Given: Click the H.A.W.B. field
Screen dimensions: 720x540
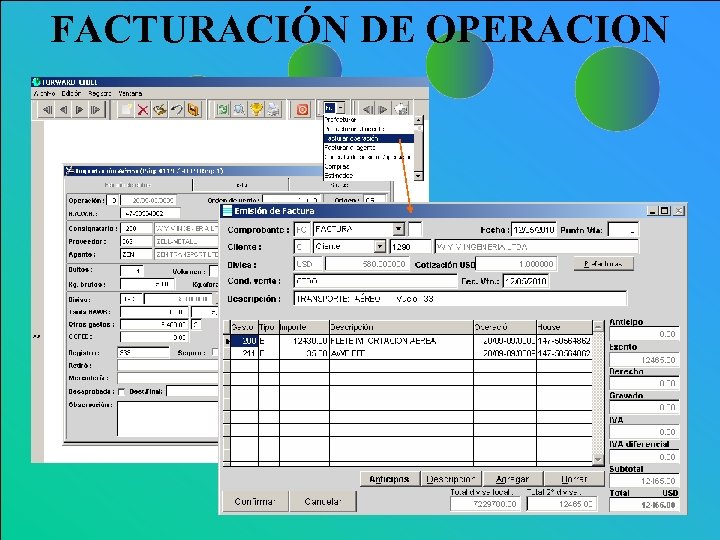Looking at the screenshot, I should click(150, 214).
